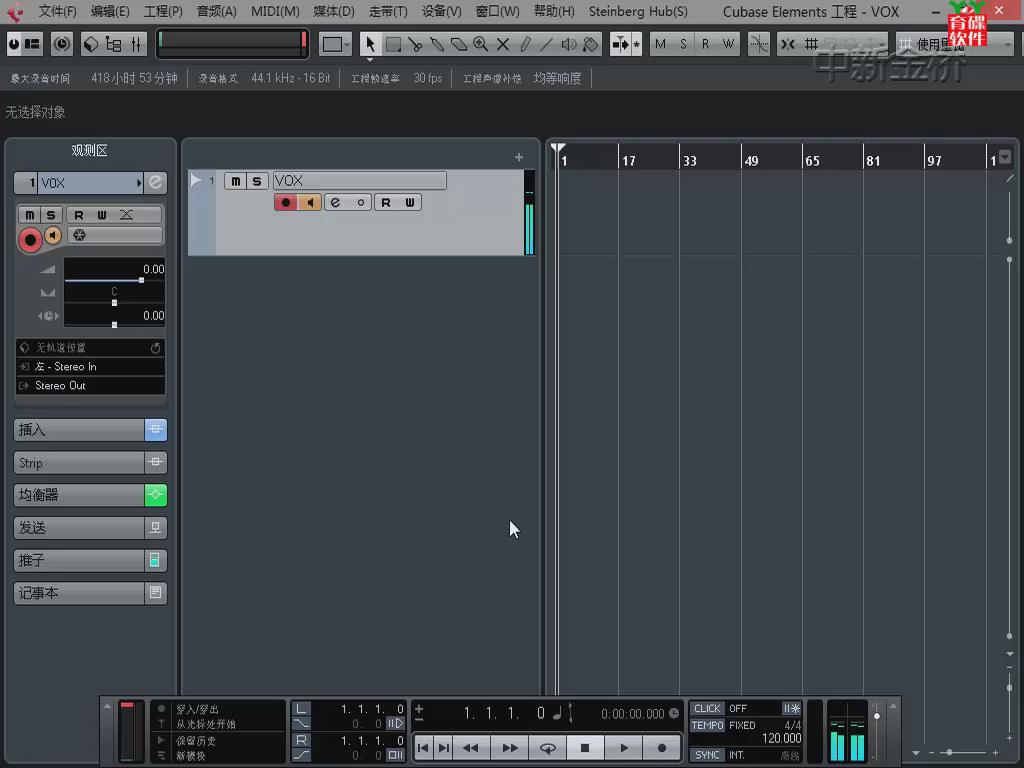This screenshot has width=1024, height=768.
Task: Click the Strip section icon
Action: click(x=155, y=462)
